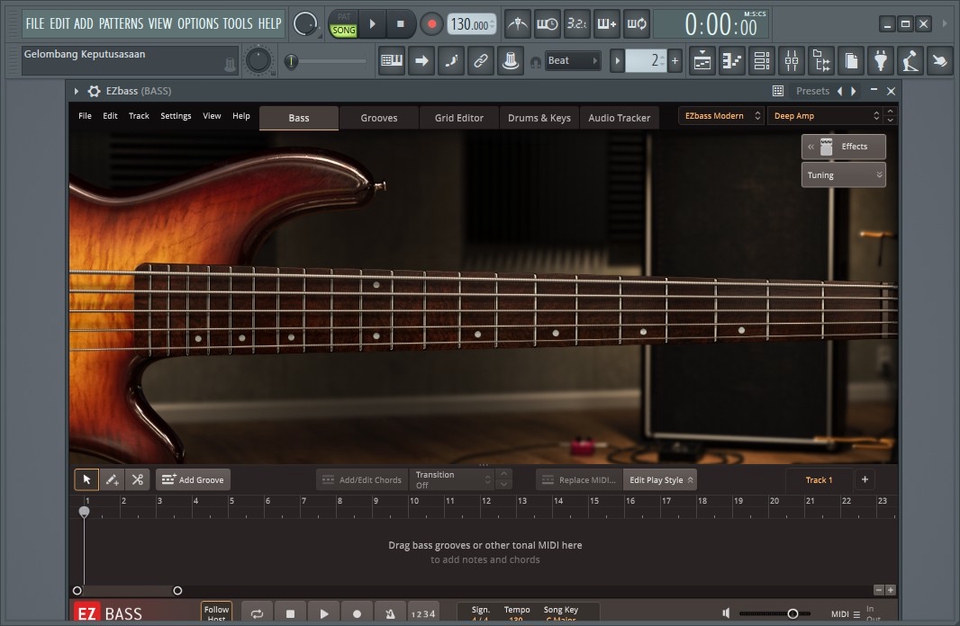Image resolution: width=960 pixels, height=626 pixels.
Task: Select the pencil edit tool in EZbass toolbar
Action: [x=111, y=479]
